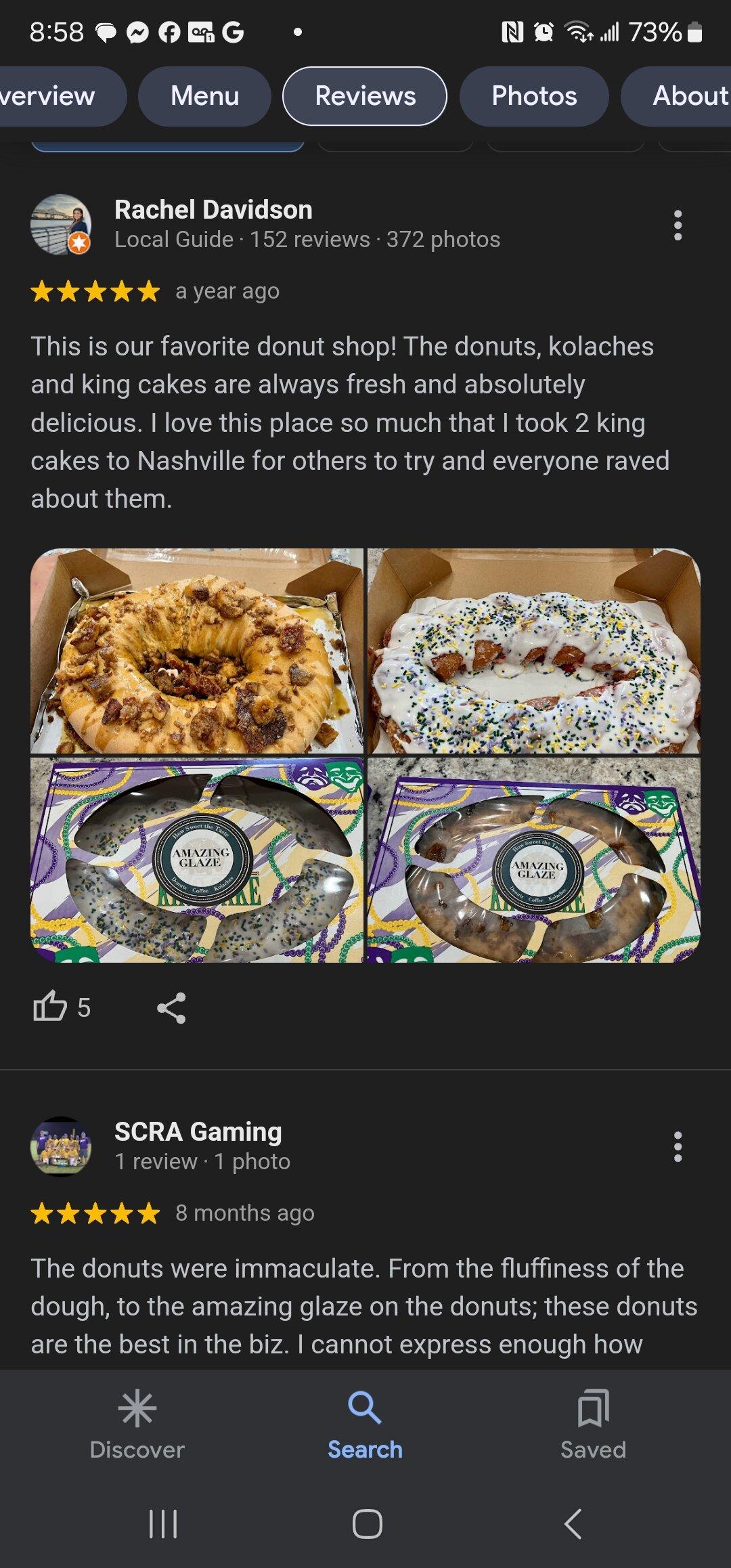Tap the Search magnifier icon
Screen dimensions: 731x1568
(365, 1408)
